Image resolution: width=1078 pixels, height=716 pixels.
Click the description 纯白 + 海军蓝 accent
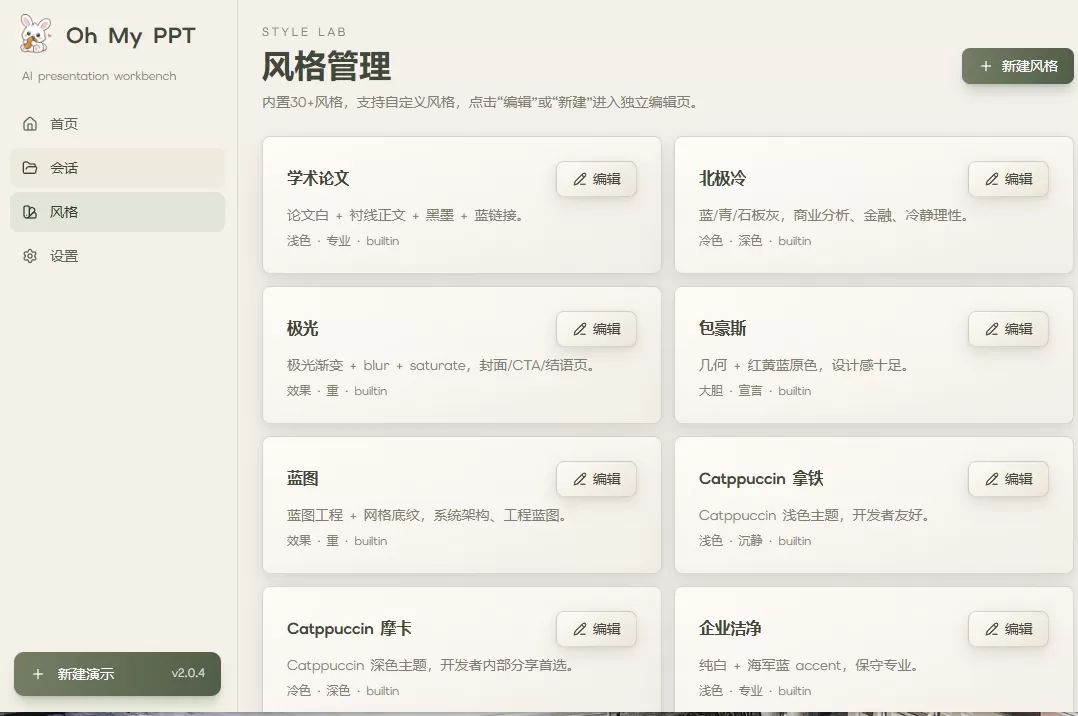(x=808, y=665)
